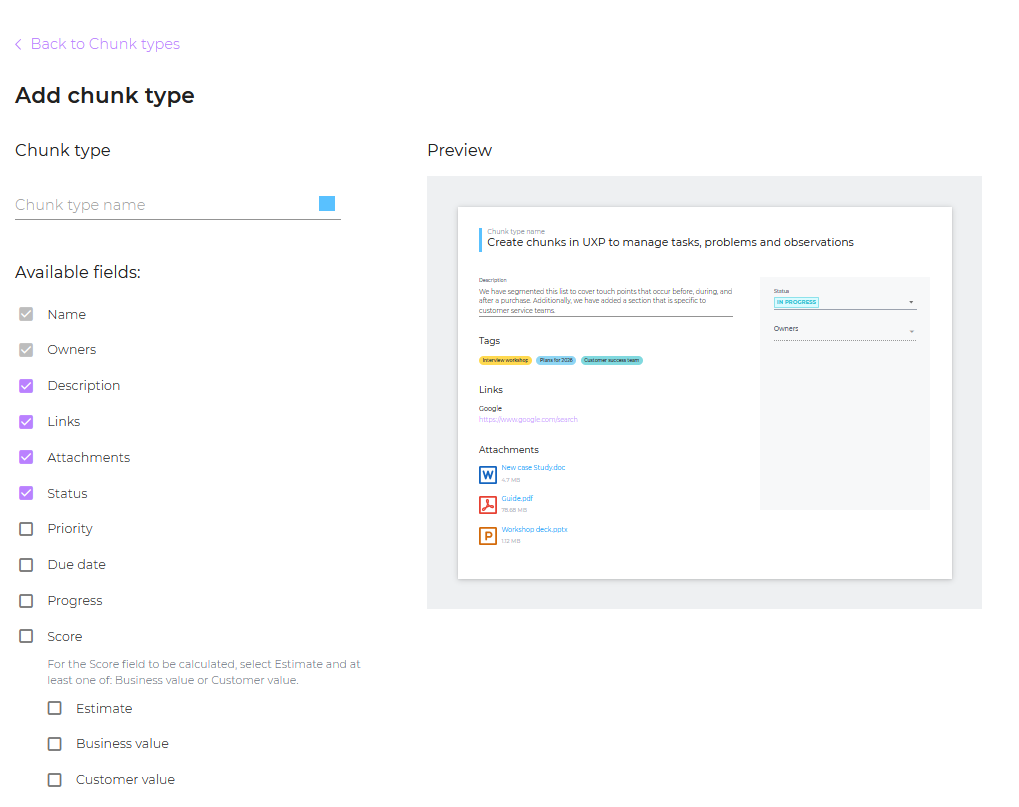This screenshot has width=1019, height=807.
Task: Click the Priority field label
Action: 70,529
